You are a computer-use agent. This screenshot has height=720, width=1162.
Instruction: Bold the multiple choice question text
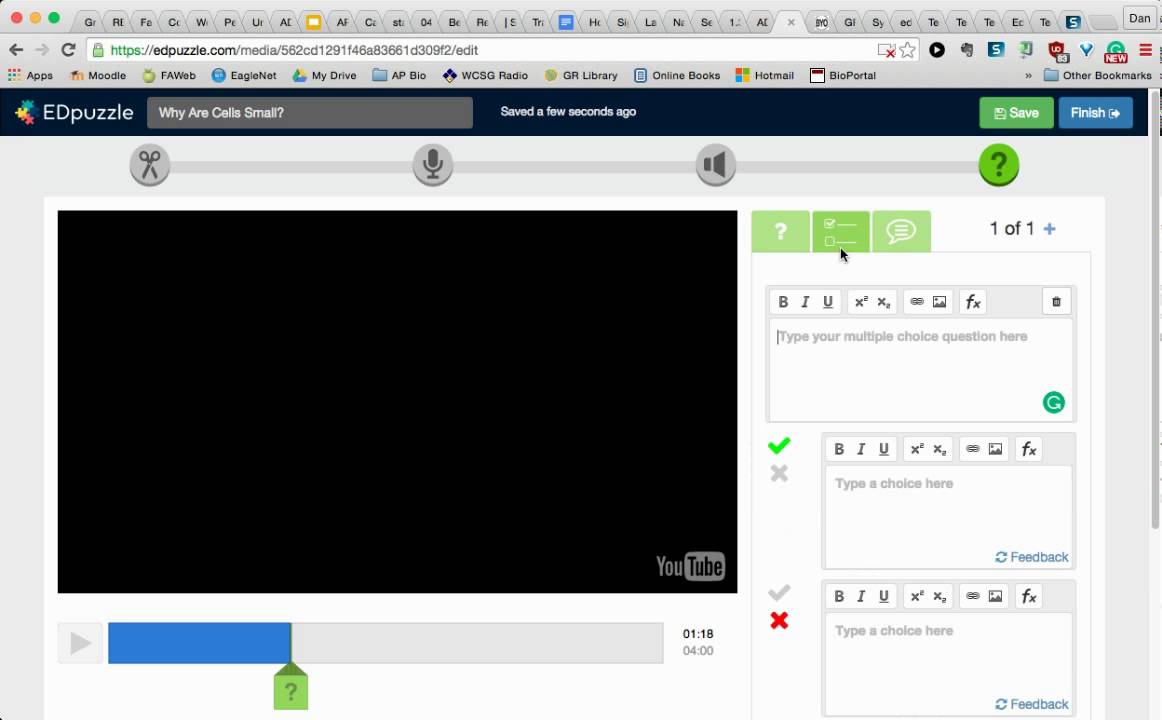(x=783, y=301)
